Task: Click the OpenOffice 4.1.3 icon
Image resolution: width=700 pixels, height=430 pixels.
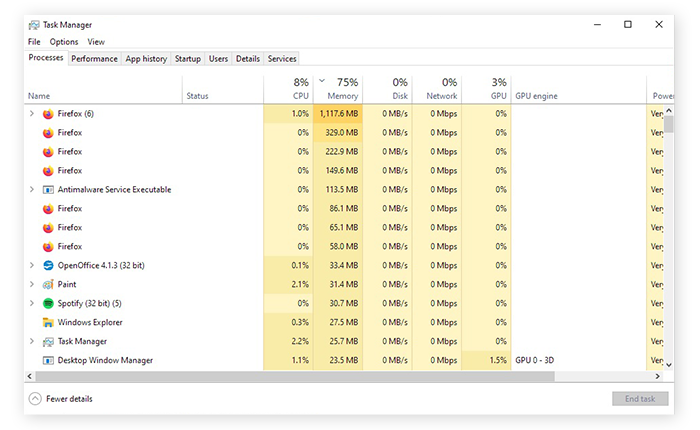Action: (x=48, y=266)
